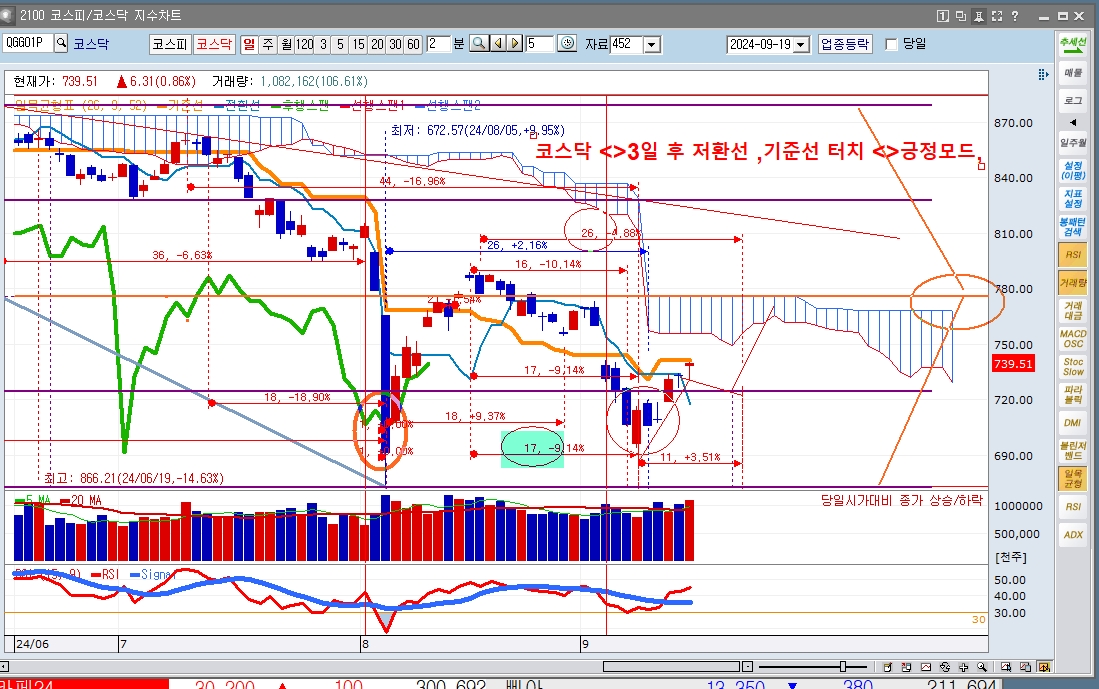Open 지표설정 in the sidebar

pyautogui.click(x=1072, y=198)
